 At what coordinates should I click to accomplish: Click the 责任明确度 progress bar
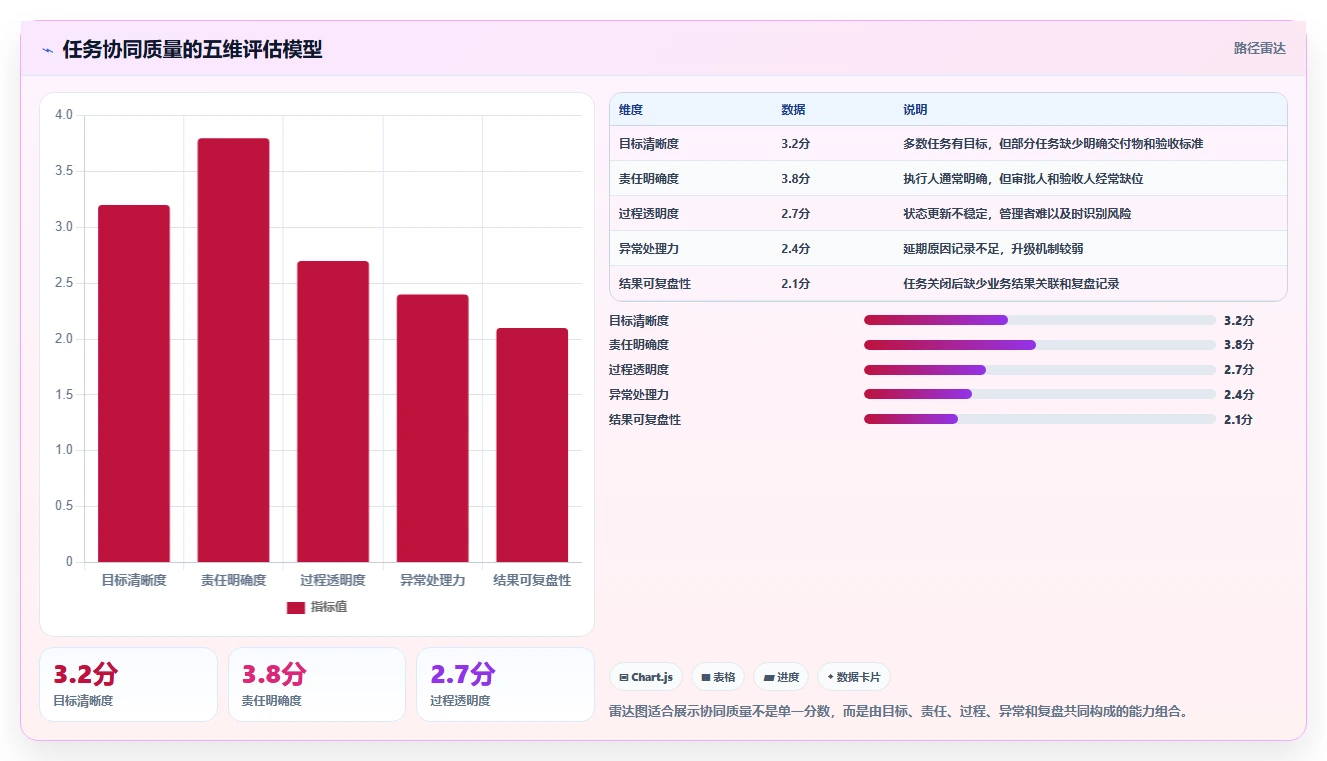pos(1040,345)
